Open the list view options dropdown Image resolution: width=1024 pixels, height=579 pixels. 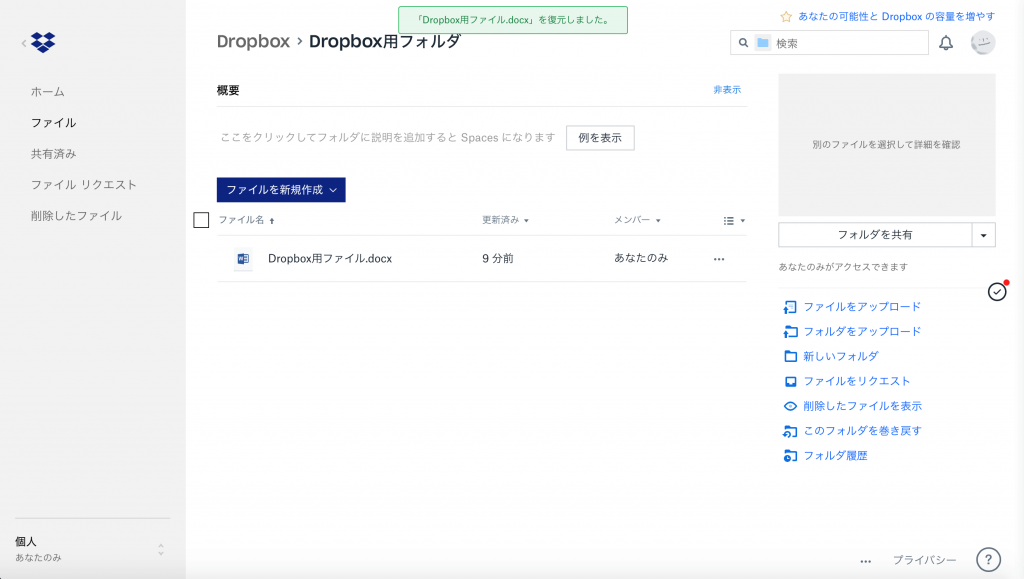pos(734,221)
